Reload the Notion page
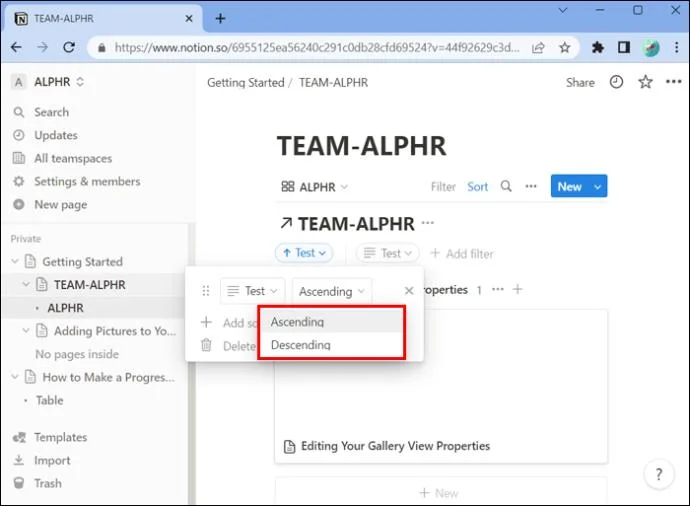Image resolution: width=690 pixels, height=506 pixels. point(69,47)
